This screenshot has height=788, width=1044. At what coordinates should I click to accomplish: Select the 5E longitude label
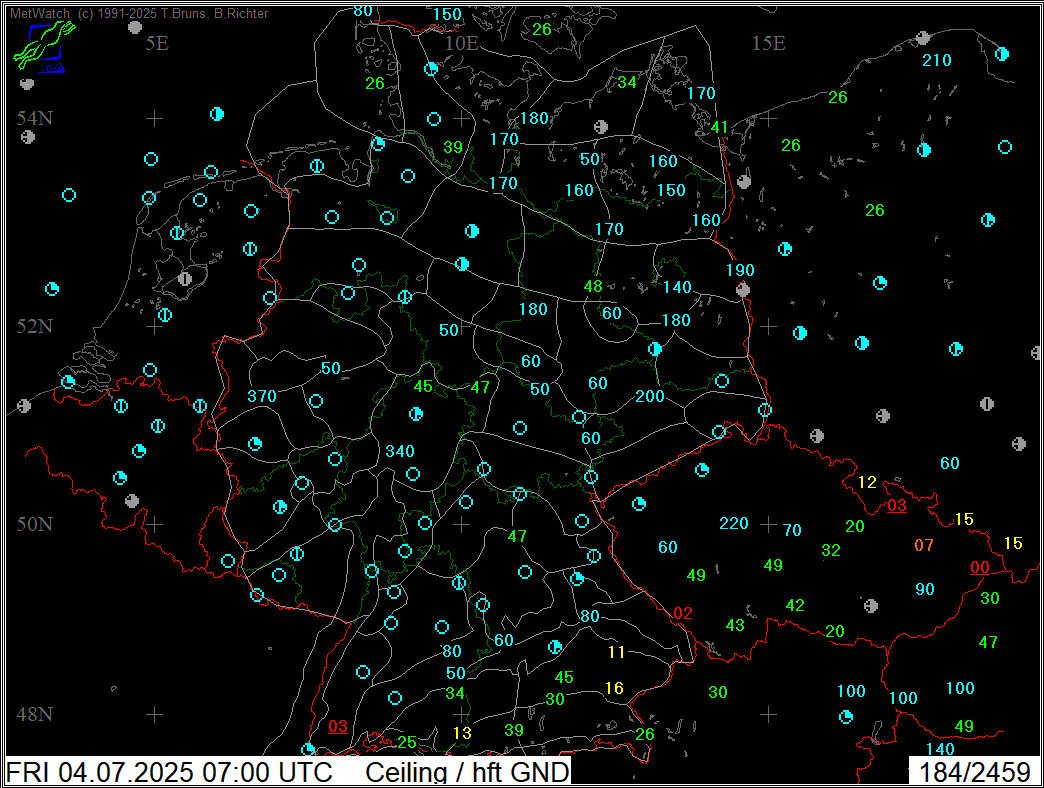click(x=157, y=43)
